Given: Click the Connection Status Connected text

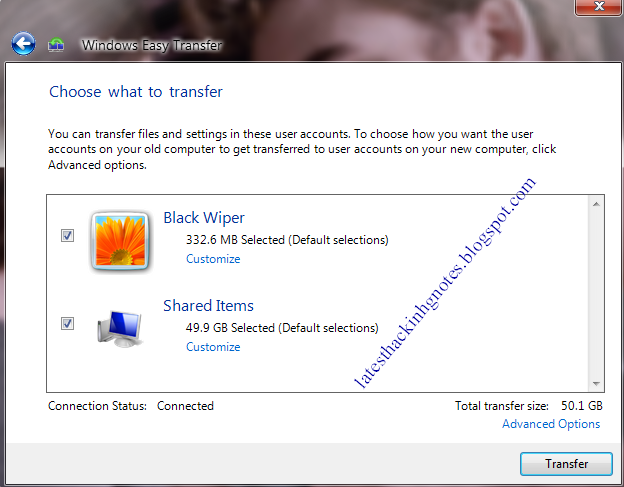Looking at the screenshot, I should 131,406.
